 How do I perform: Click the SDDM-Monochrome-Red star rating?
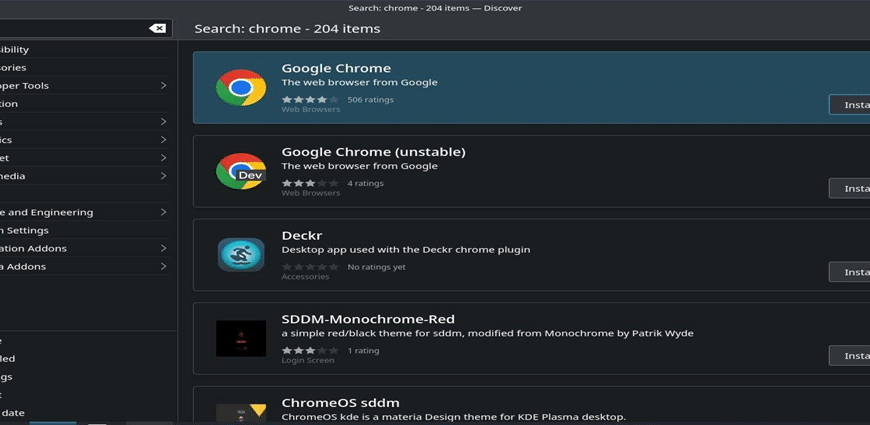(x=310, y=351)
